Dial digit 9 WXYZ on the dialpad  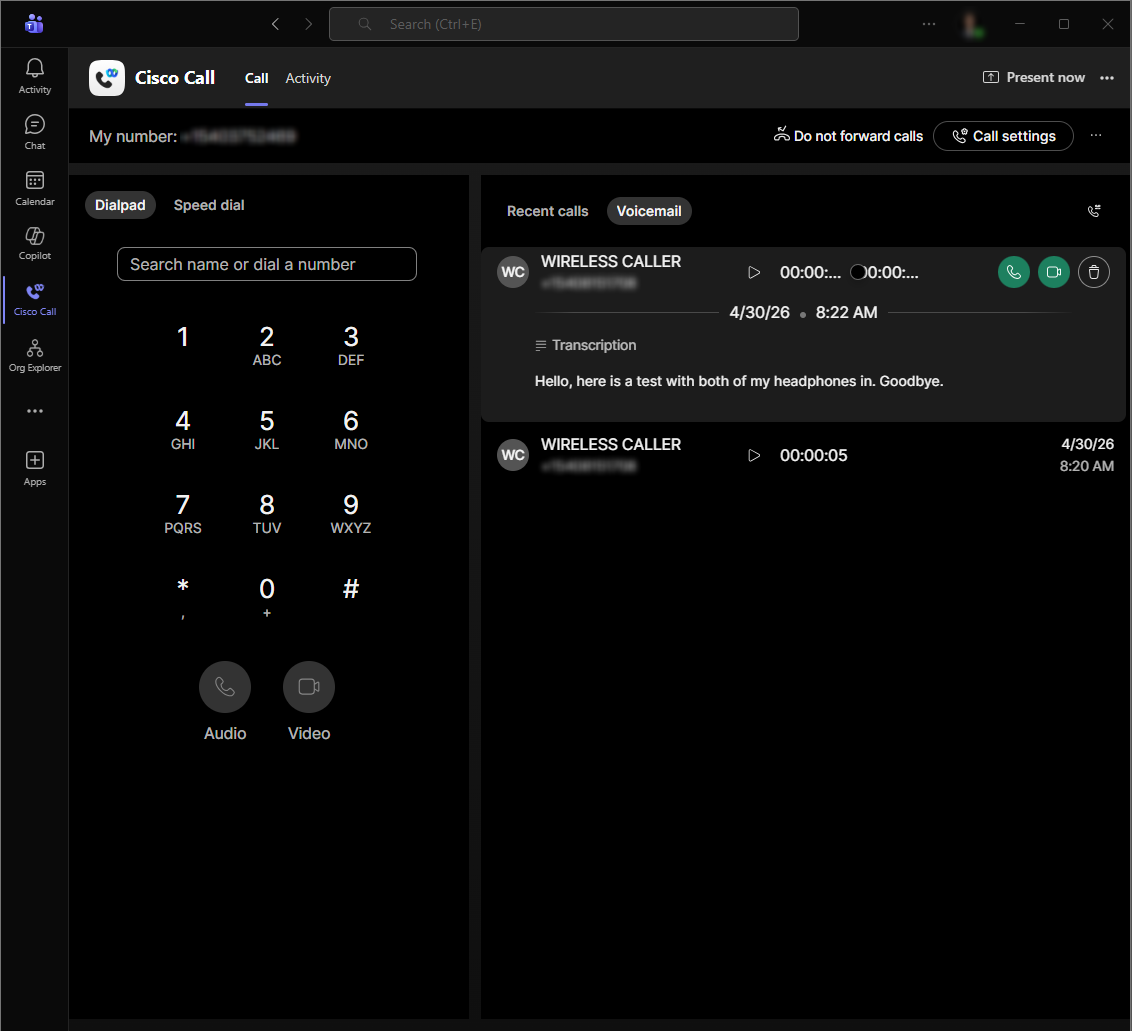[351, 513]
